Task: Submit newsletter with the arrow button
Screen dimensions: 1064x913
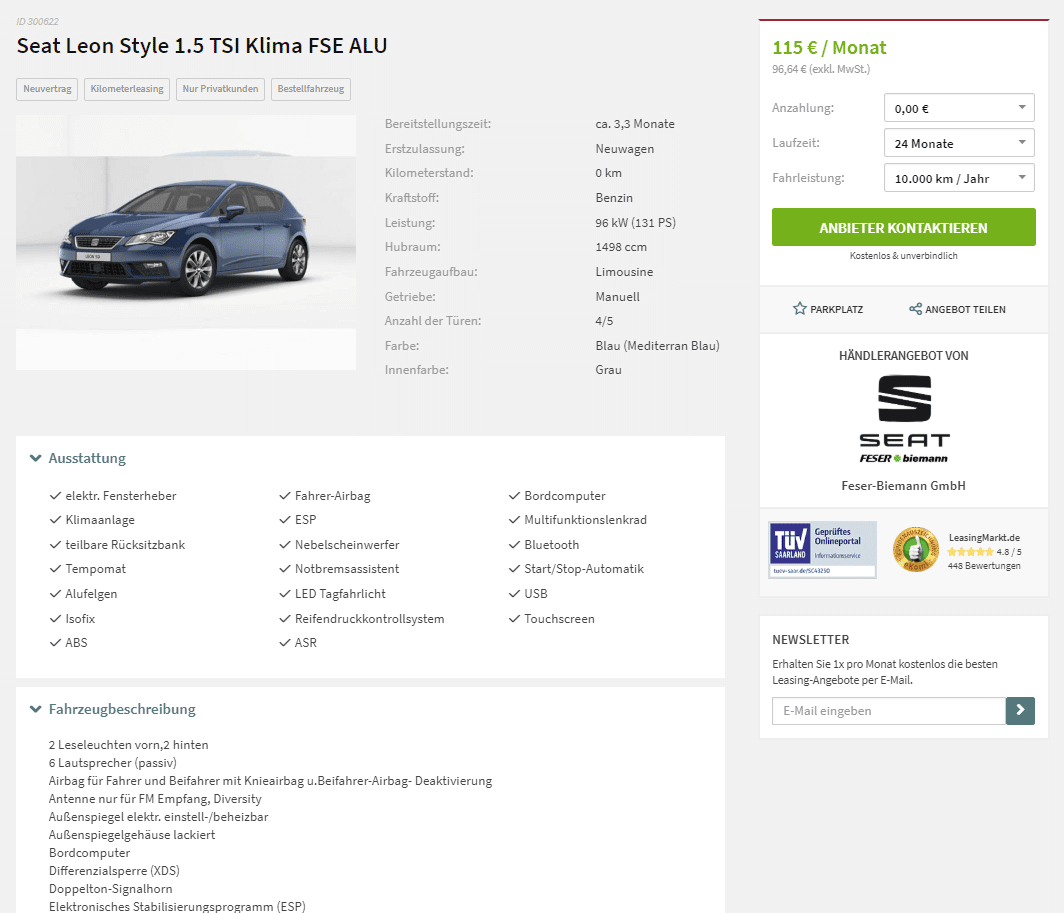Action: coord(1020,711)
